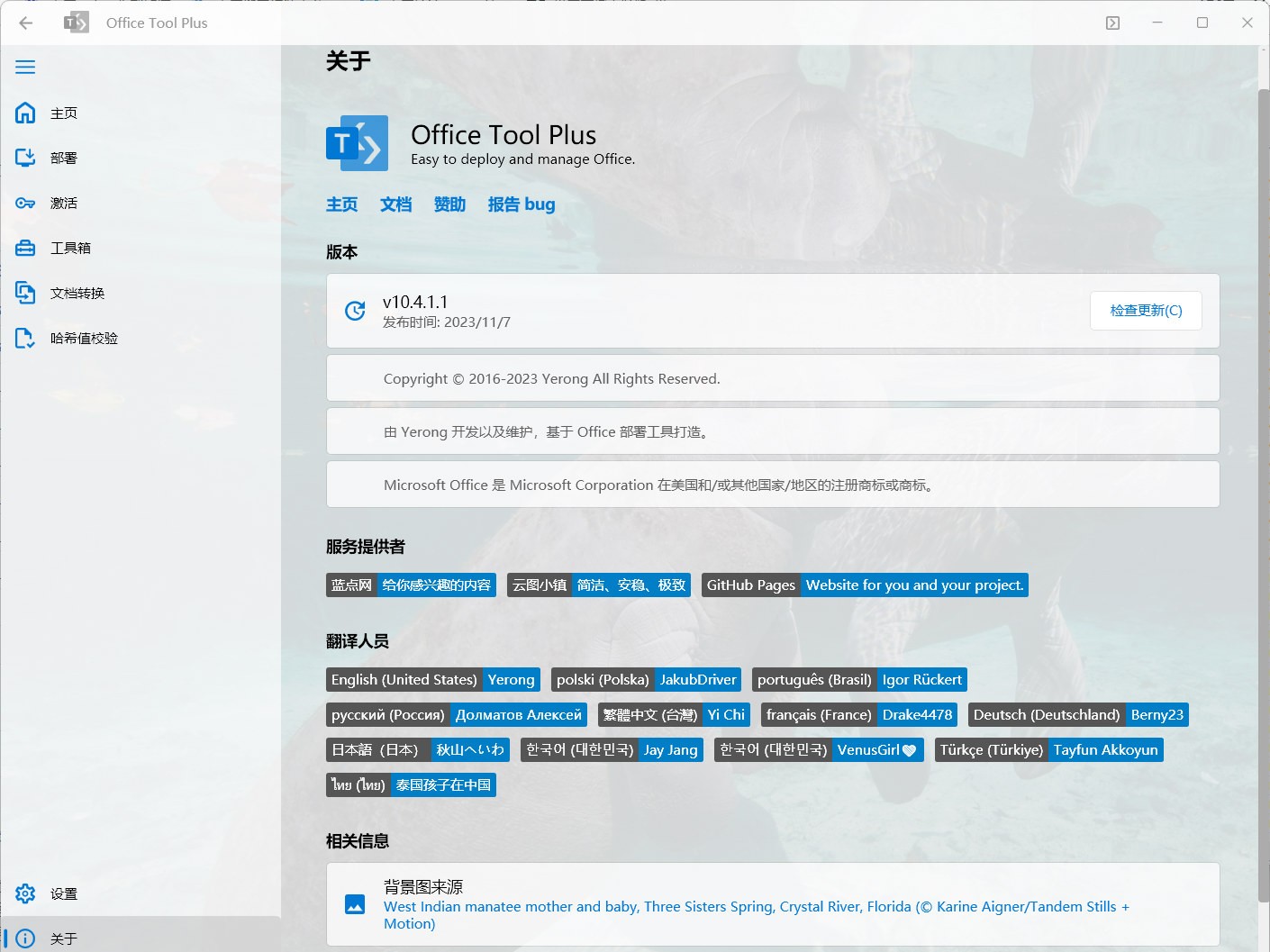Open the 部署 deploy icon
Screen dimensions: 1270x952
pos(25,158)
